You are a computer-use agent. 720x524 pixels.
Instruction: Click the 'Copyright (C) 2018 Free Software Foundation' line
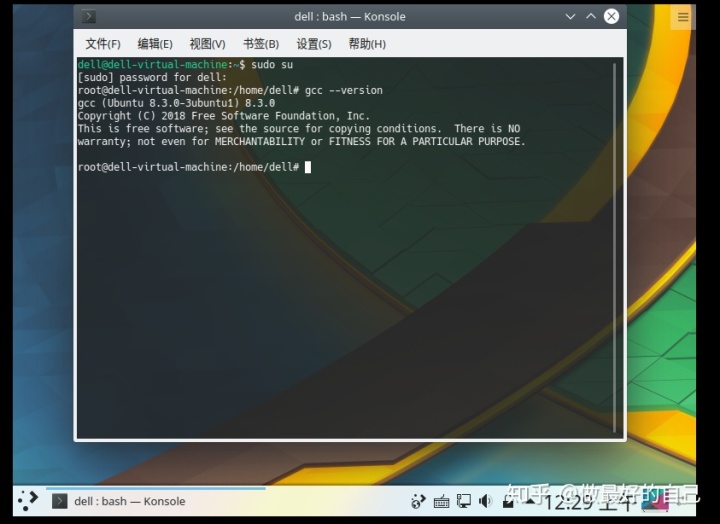pos(224,116)
